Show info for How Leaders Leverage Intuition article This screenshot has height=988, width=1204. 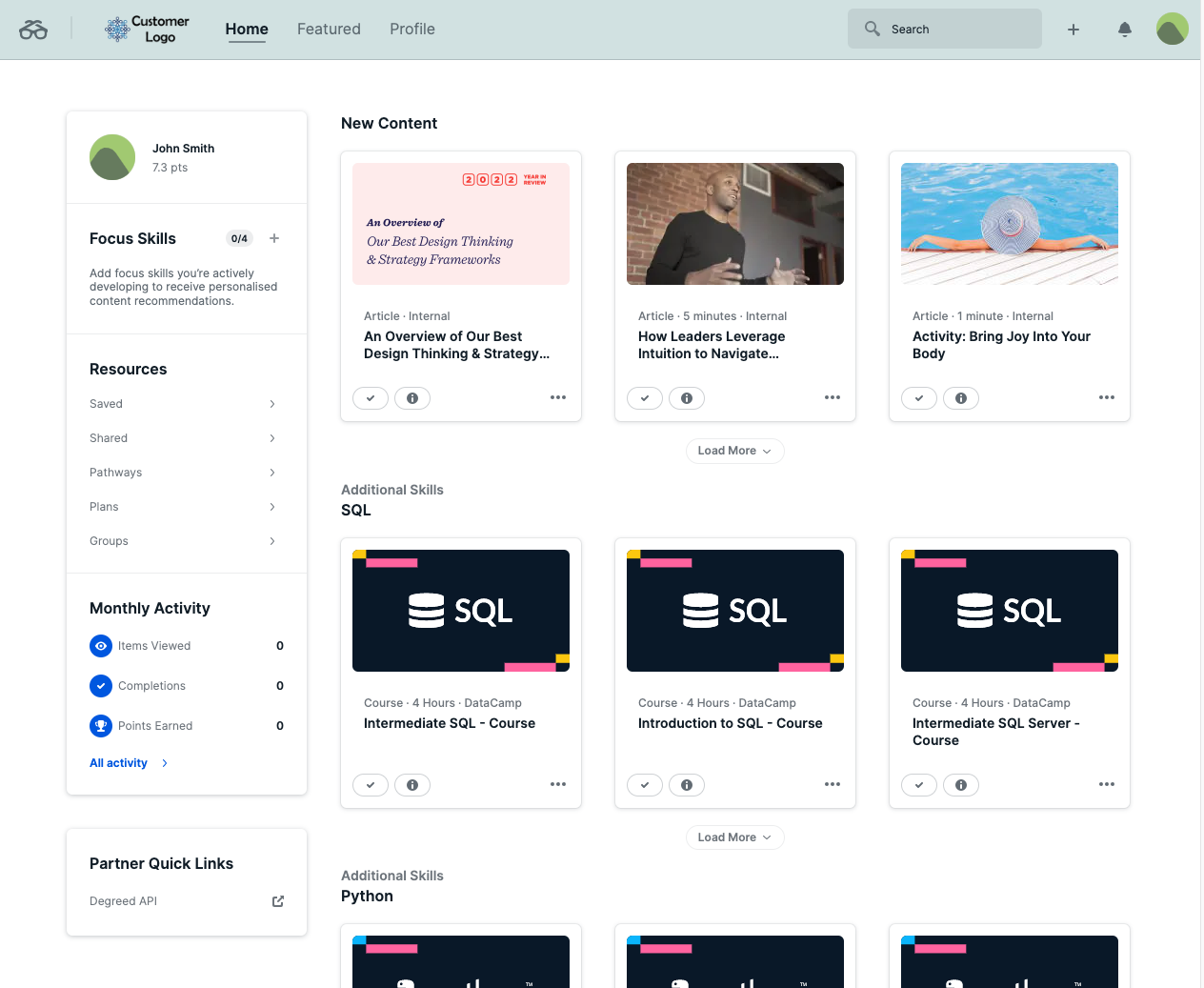[687, 398]
